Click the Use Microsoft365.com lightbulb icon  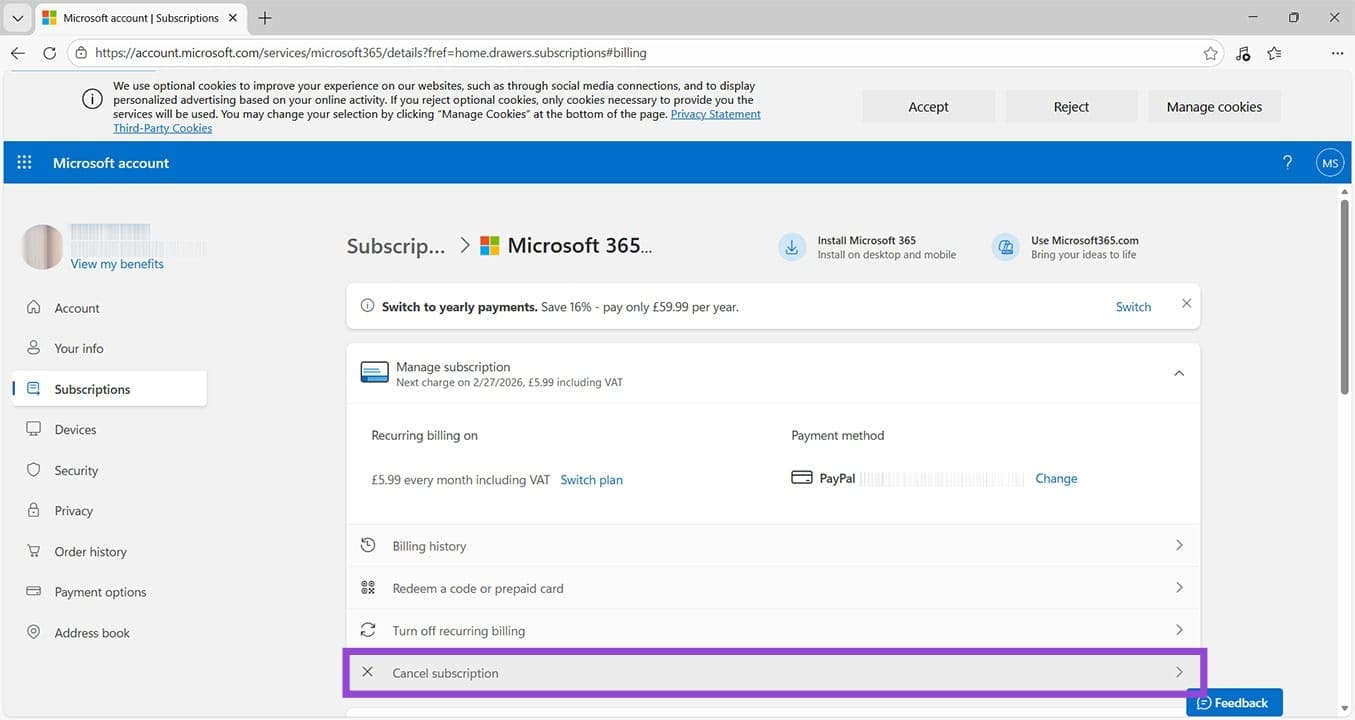[1005, 246]
